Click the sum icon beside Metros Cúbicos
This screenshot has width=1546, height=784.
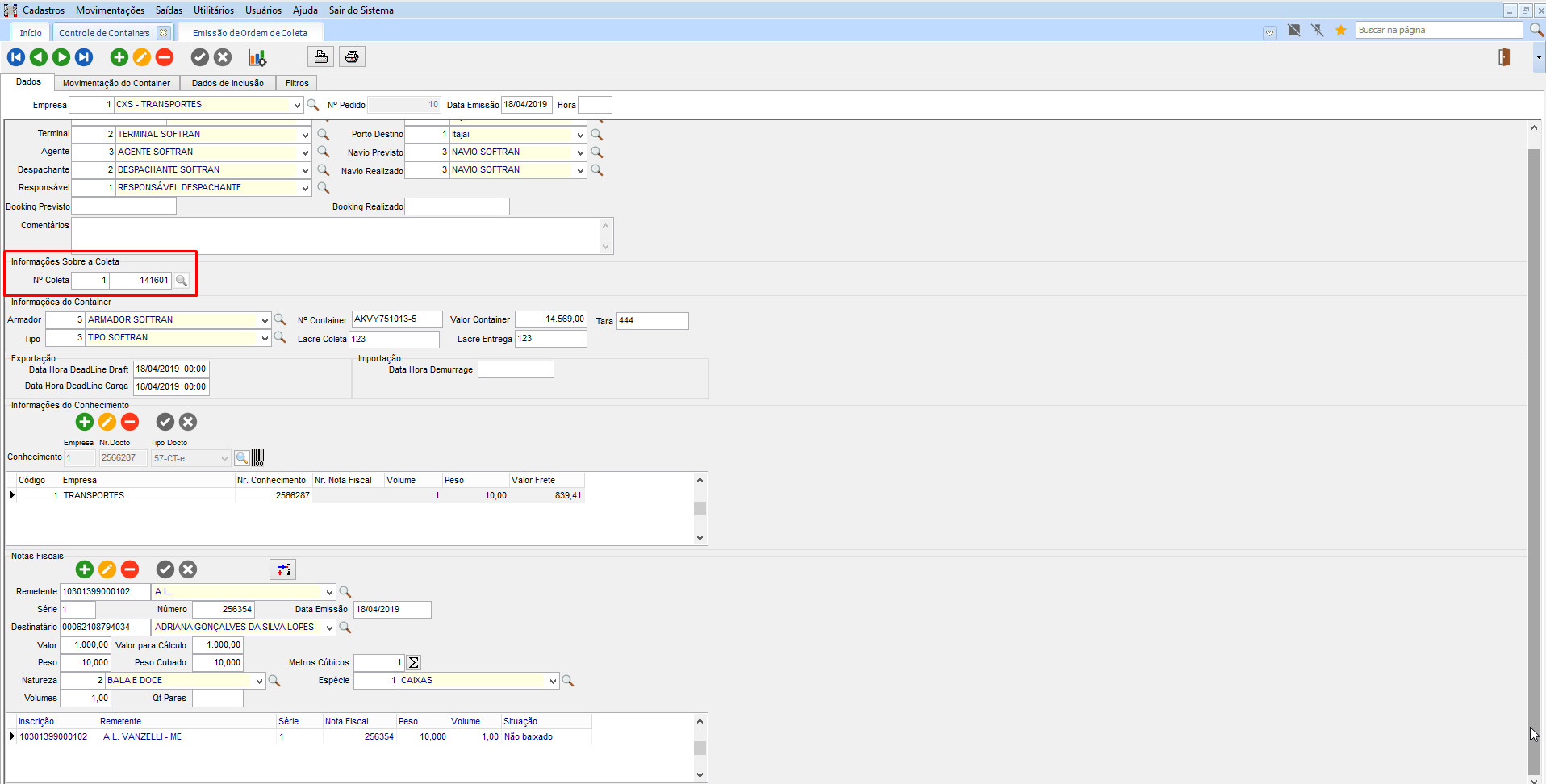414,663
